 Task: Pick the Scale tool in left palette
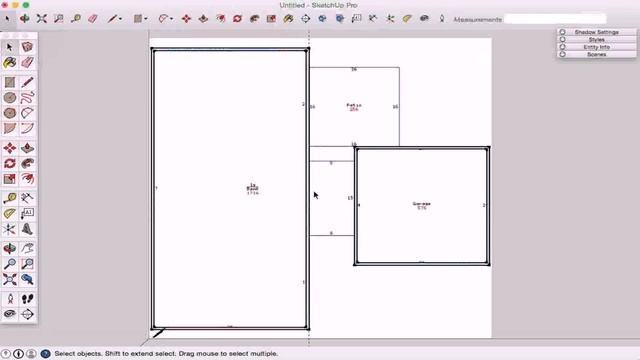[x=9, y=179]
